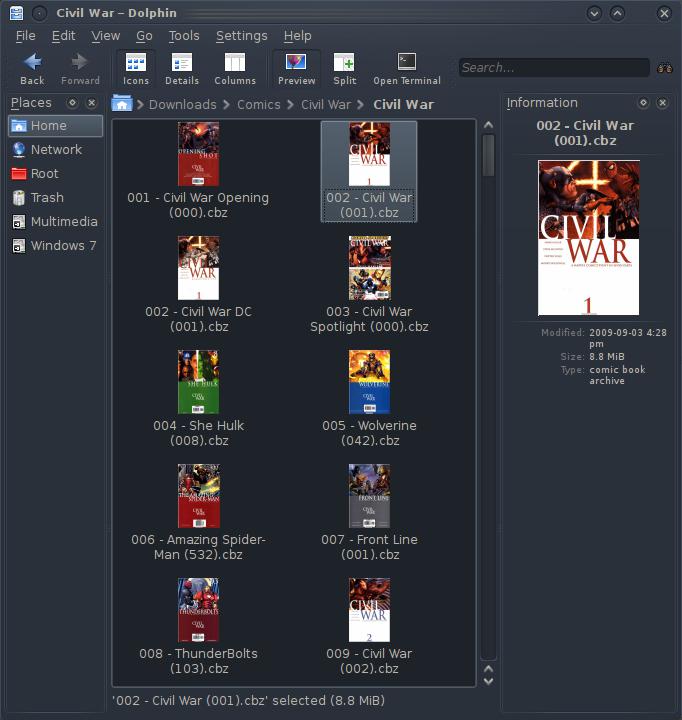Select 006 - Amazing Spider-Man (532).cbz thumbnail

[x=198, y=495]
